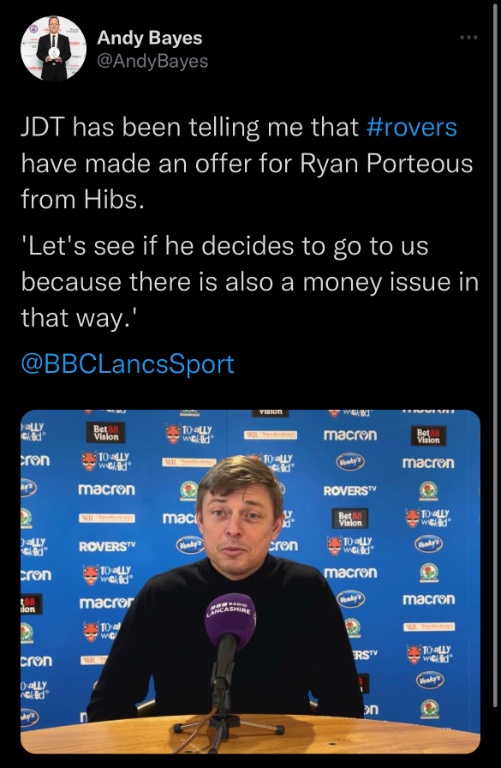Follow the #rovers hashtag link
501x768 pixels.
pyautogui.click(x=411, y=127)
